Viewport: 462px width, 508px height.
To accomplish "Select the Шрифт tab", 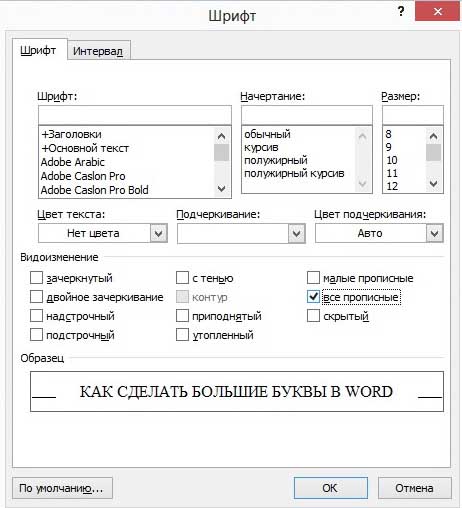I will click(38, 50).
